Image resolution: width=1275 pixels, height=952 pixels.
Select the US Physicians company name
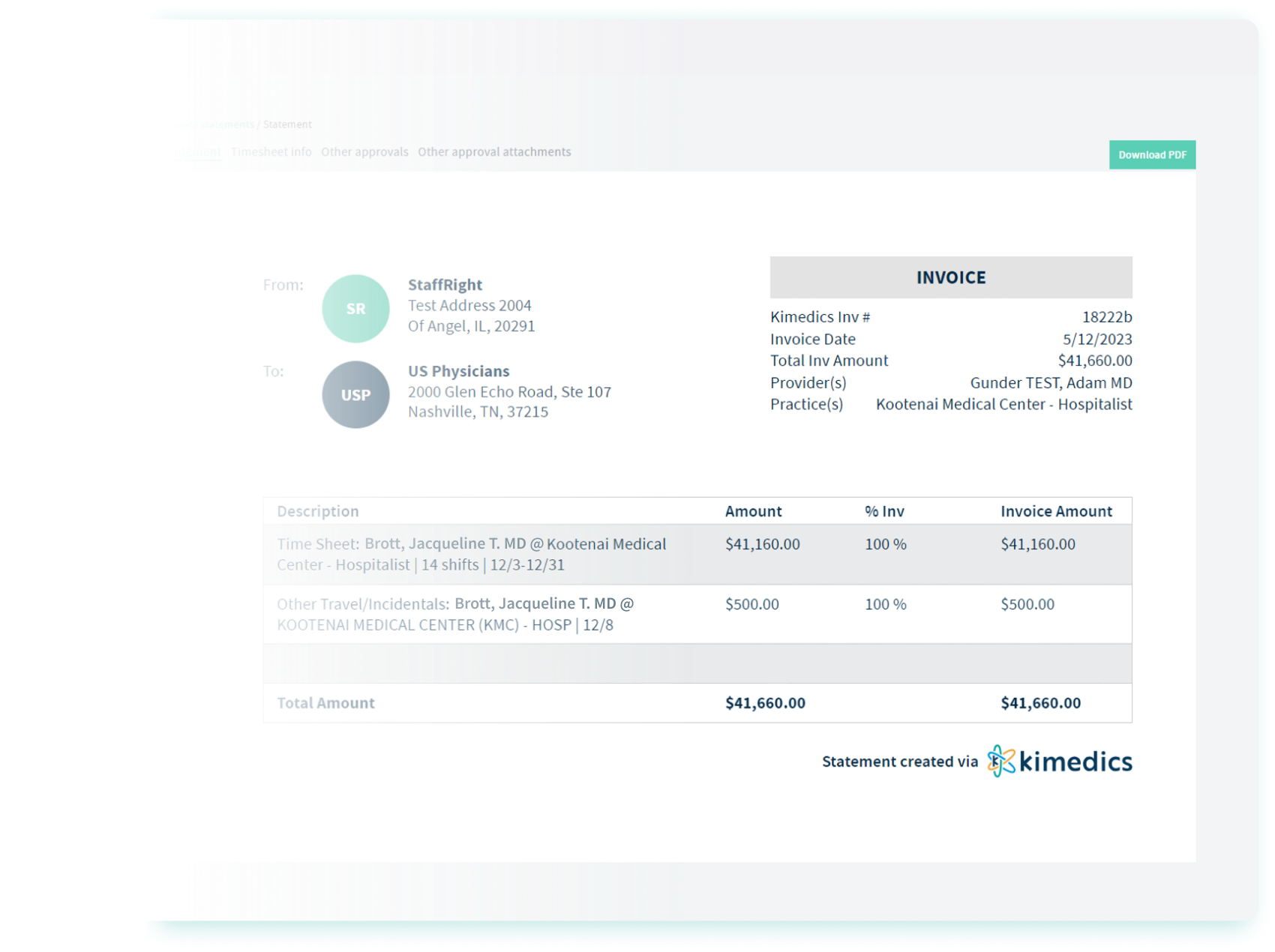click(458, 371)
